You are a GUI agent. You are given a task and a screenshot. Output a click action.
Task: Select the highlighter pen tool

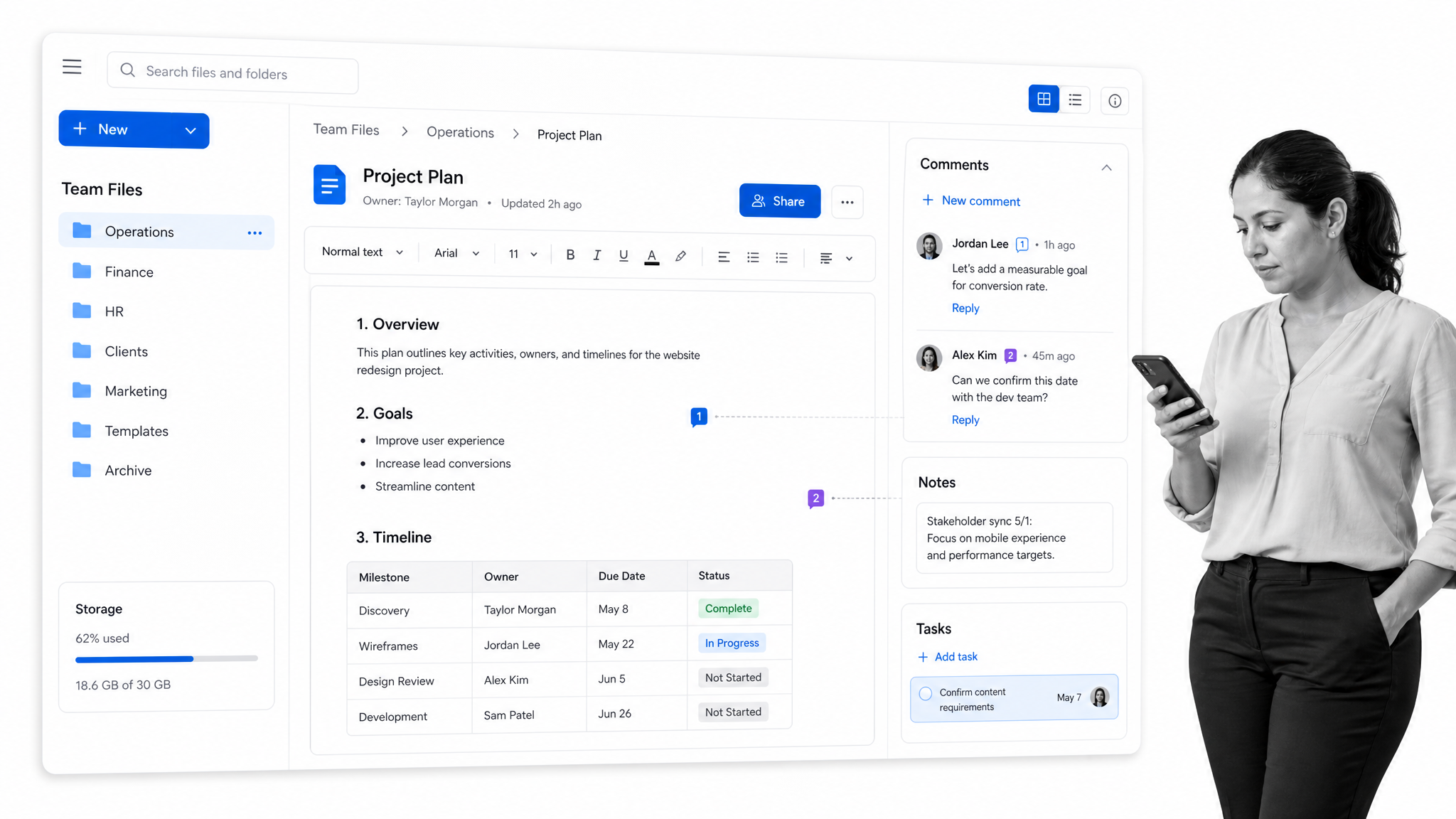[680, 256]
